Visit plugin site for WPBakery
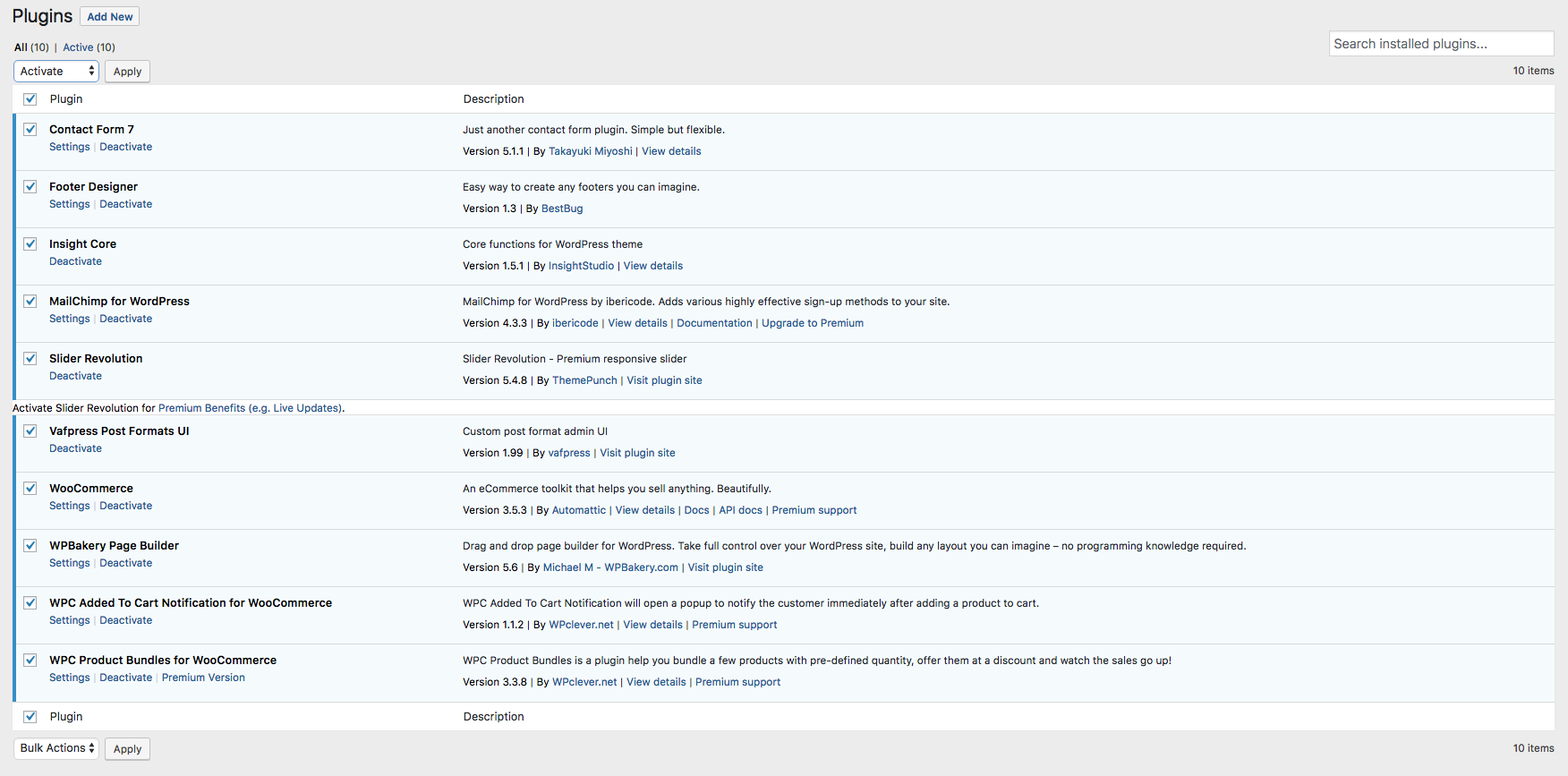 coord(726,567)
